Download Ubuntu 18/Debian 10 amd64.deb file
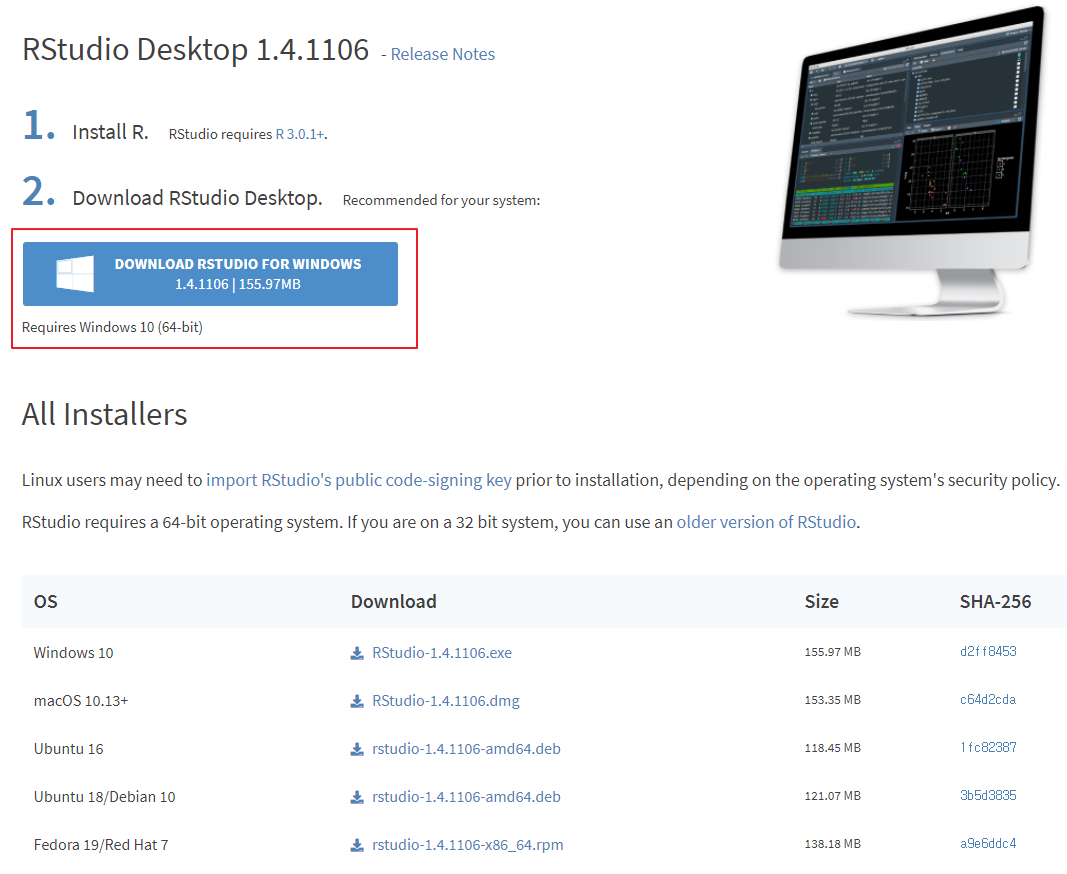 (x=466, y=797)
